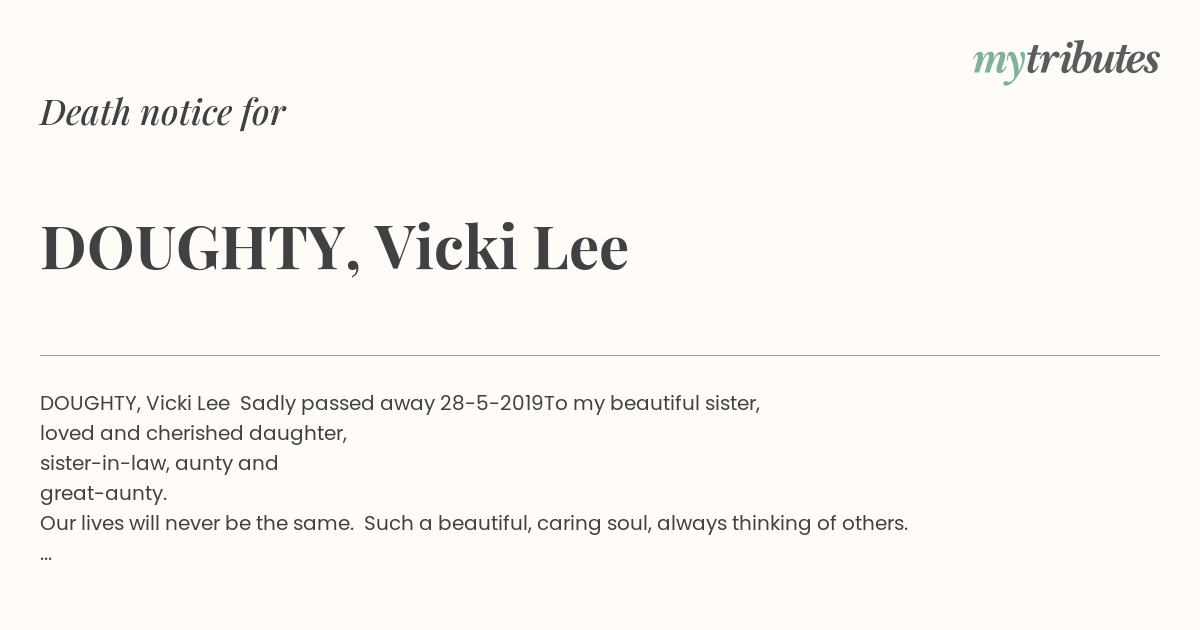Click "always thinking of others." phrase
The image size is (1200, 630).
[783, 524]
